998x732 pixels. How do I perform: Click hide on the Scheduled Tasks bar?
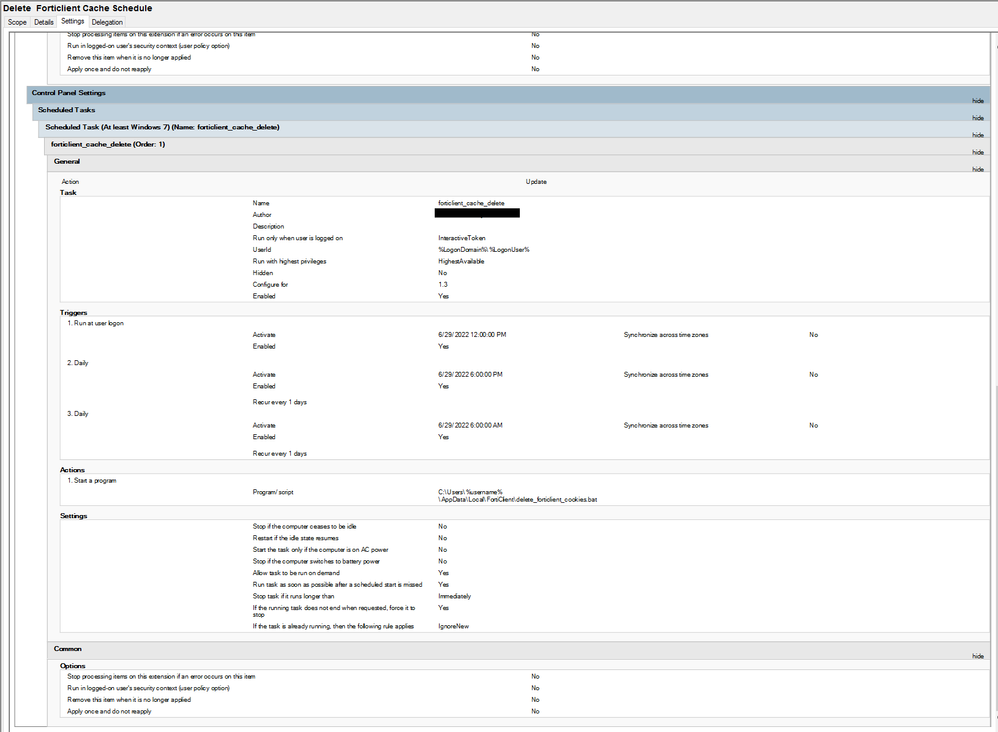tap(978, 118)
